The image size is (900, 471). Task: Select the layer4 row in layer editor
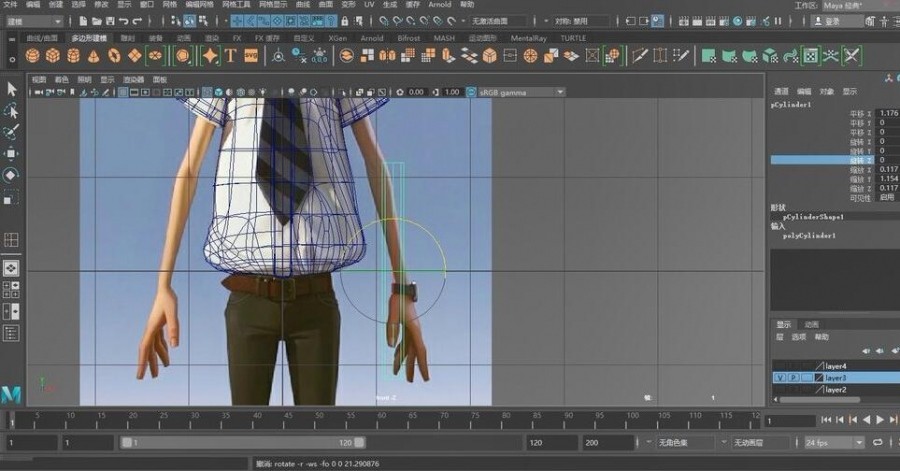(835, 366)
